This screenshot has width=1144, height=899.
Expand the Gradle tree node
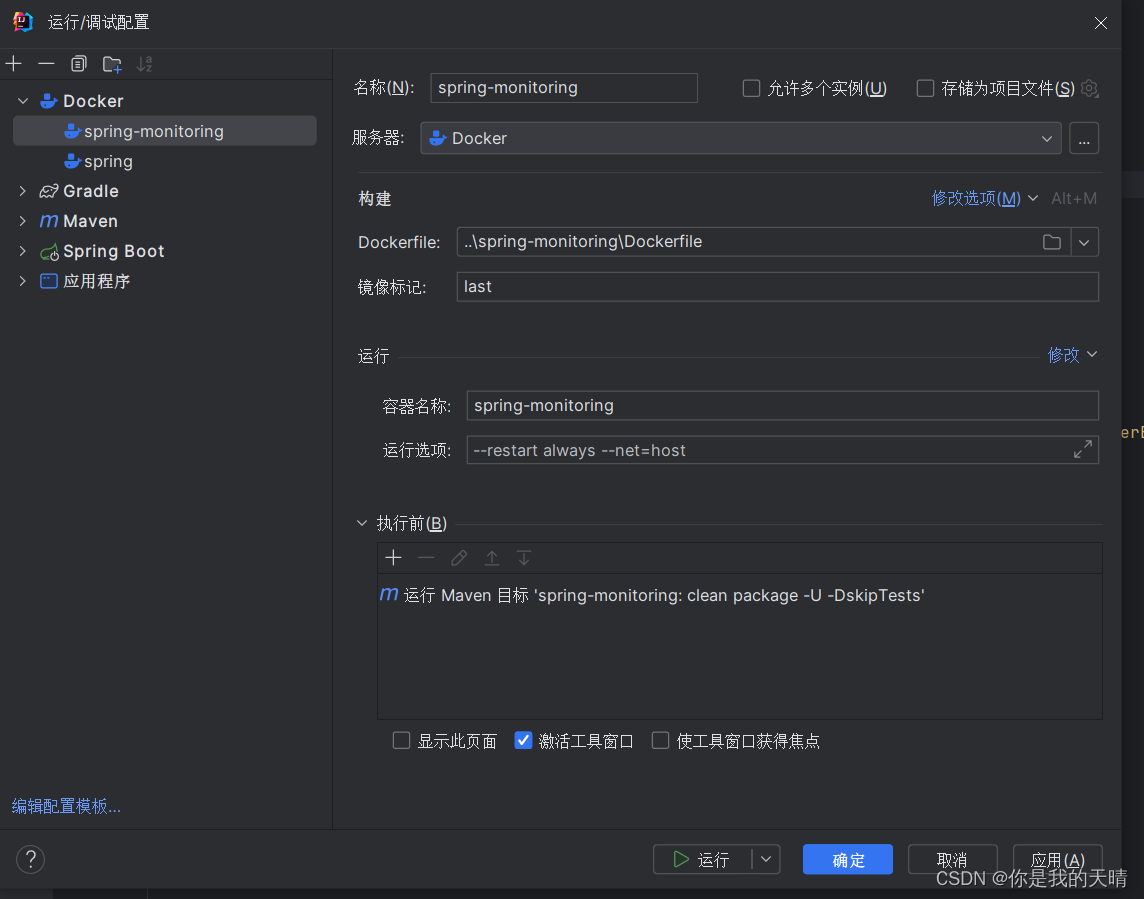tap(23, 191)
